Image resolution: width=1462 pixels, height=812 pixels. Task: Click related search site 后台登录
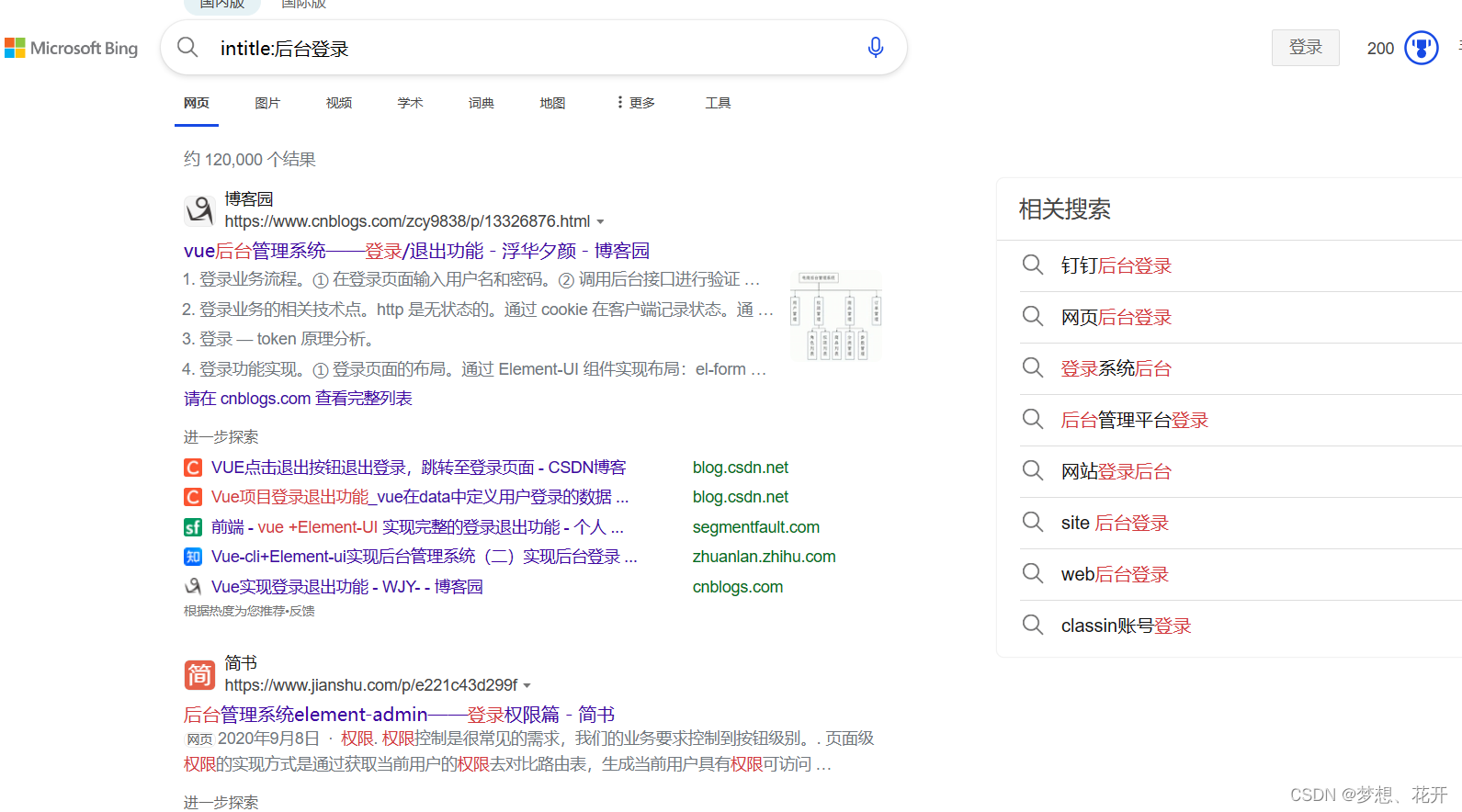(1115, 523)
